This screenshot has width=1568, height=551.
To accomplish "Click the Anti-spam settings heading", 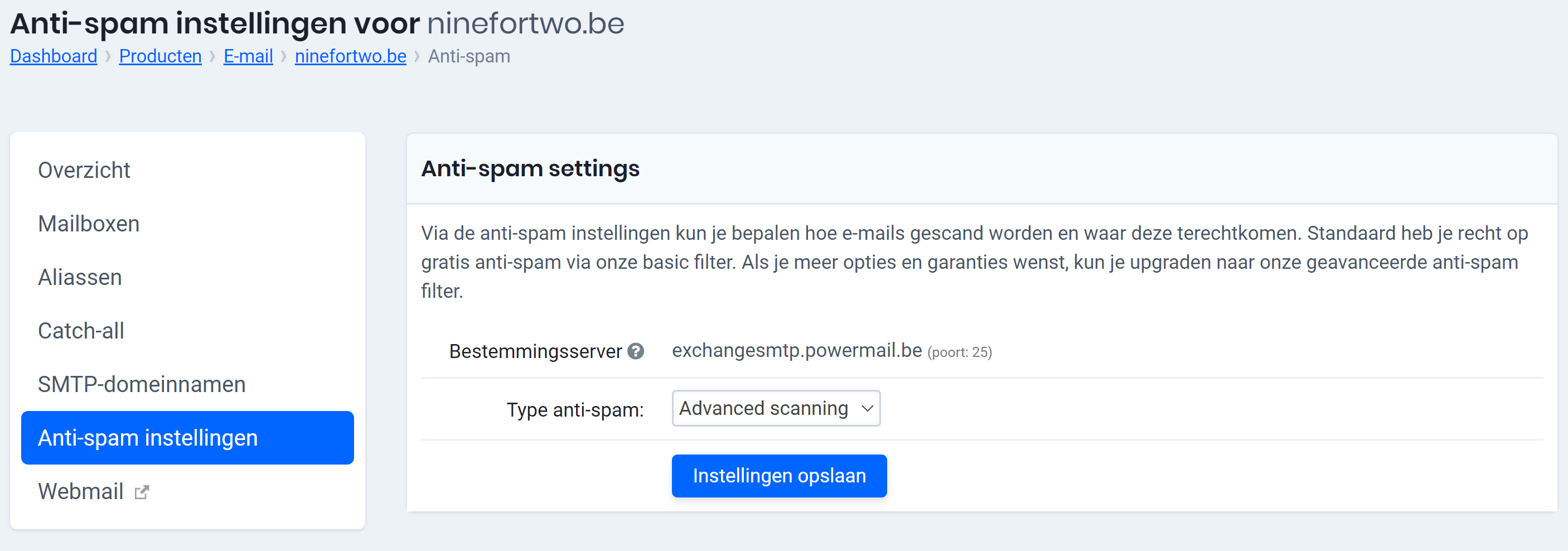I will [x=530, y=168].
